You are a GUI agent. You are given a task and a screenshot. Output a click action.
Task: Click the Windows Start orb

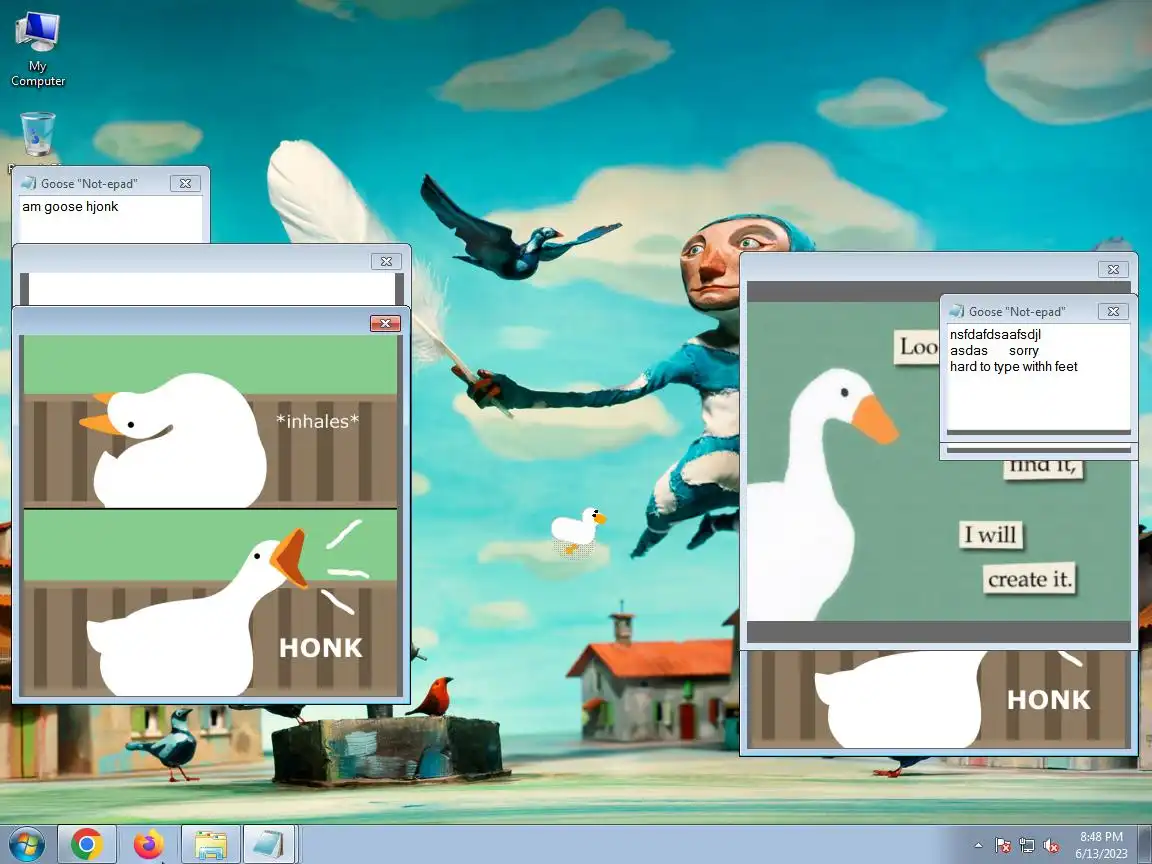[x=26, y=845]
